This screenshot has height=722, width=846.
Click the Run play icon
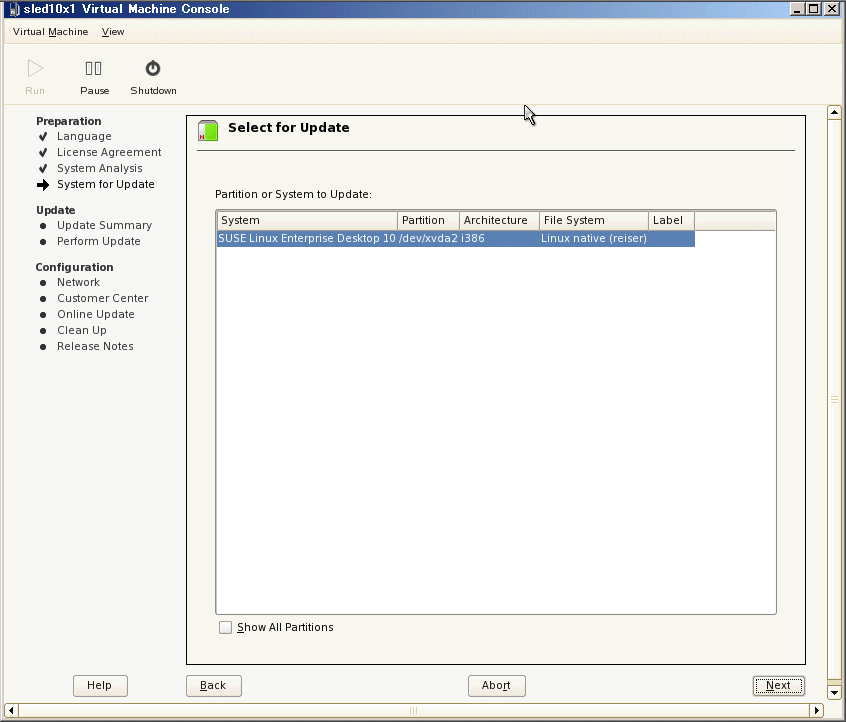click(x=35, y=69)
